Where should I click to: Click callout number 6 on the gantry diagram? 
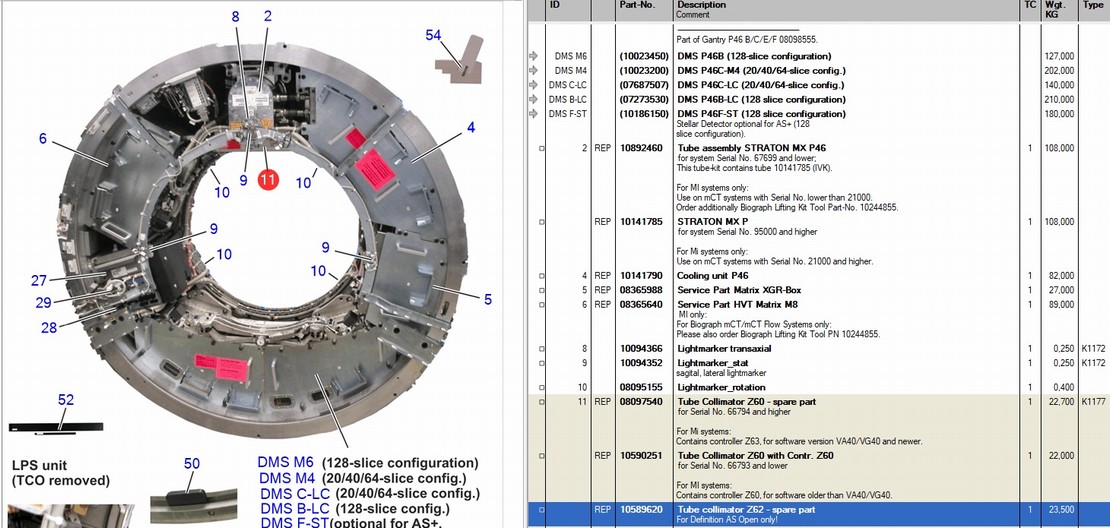click(42, 139)
